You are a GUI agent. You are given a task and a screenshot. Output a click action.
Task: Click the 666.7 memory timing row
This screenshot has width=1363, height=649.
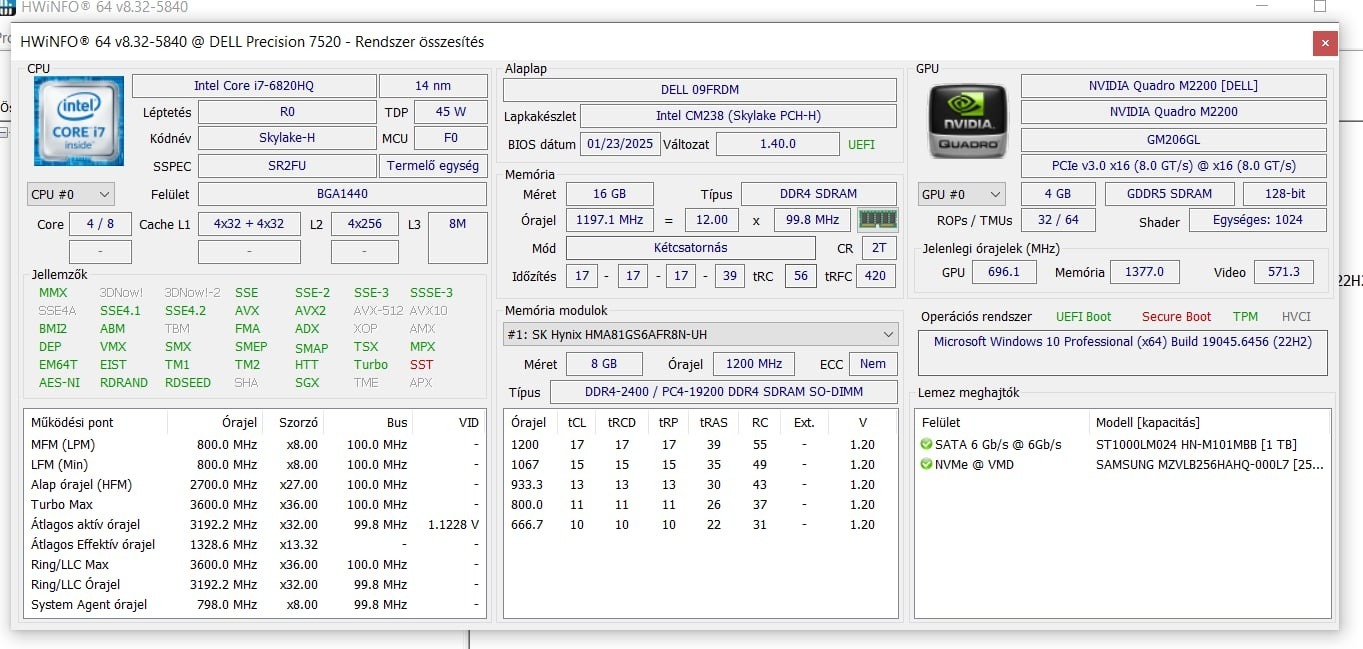pyautogui.click(x=700, y=524)
